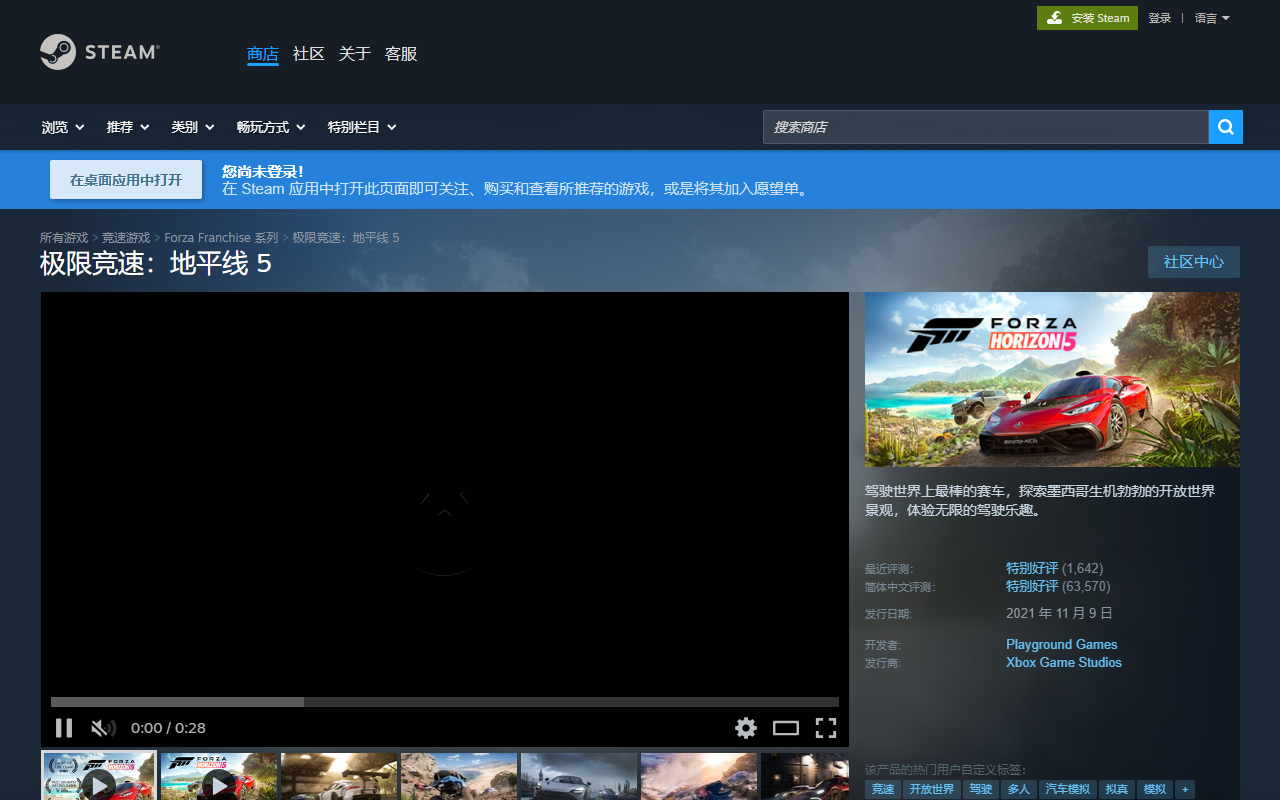Expand the 类别 menu

[193, 127]
